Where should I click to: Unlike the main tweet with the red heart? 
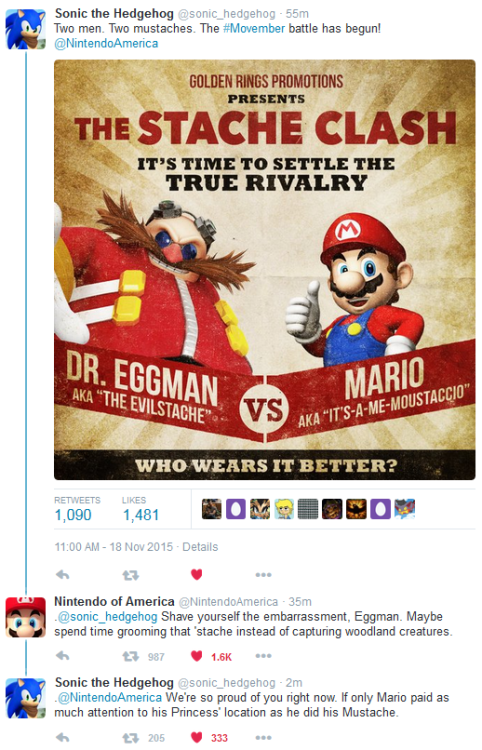tap(197, 574)
